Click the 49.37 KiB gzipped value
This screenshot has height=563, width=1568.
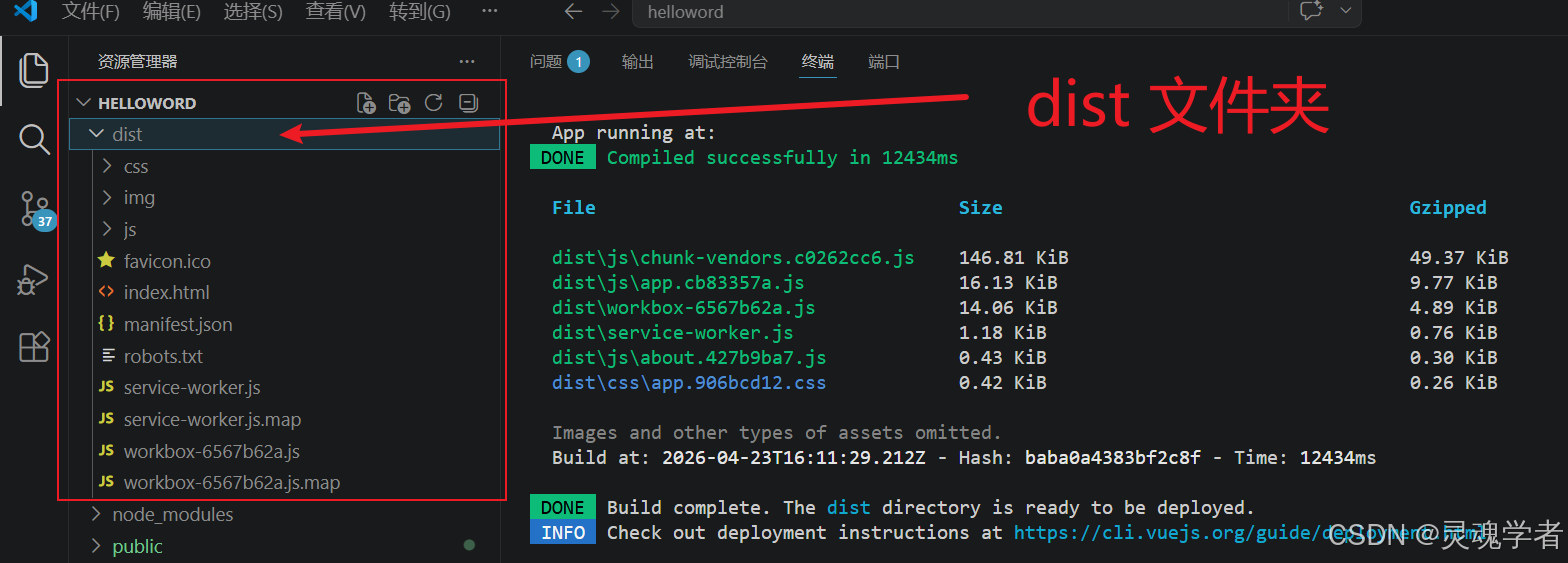(x=1459, y=258)
